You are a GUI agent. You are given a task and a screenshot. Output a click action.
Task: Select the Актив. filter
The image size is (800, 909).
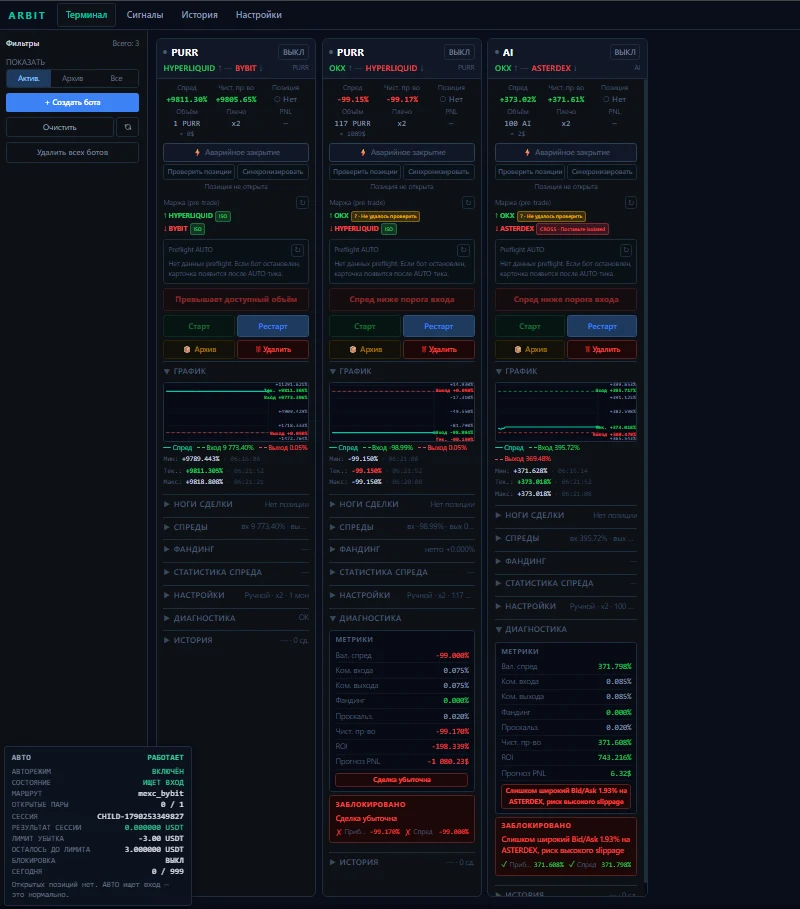(x=28, y=78)
